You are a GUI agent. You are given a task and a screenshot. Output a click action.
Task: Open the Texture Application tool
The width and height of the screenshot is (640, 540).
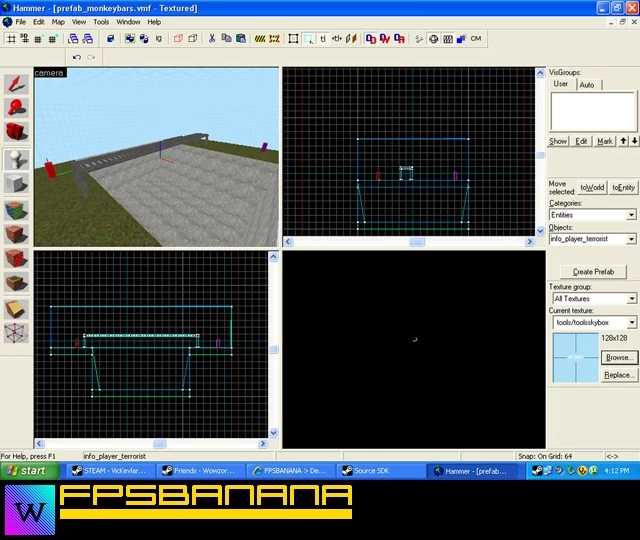tap(16, 211)
